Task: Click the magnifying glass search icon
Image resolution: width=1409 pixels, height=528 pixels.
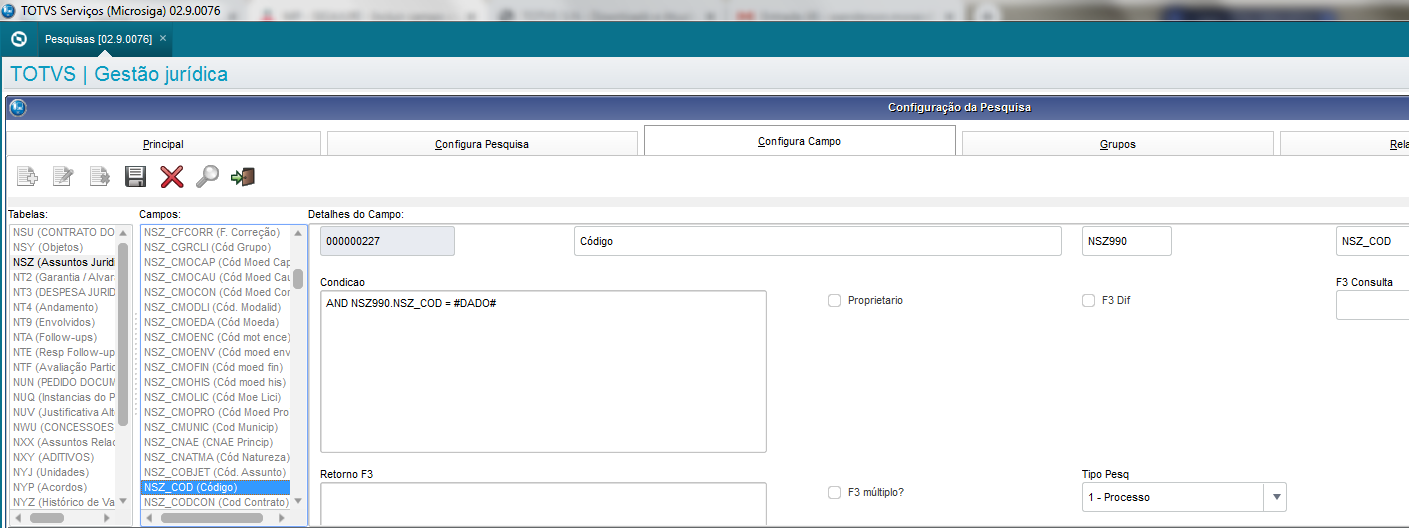Action: click(x=207, y=177)
